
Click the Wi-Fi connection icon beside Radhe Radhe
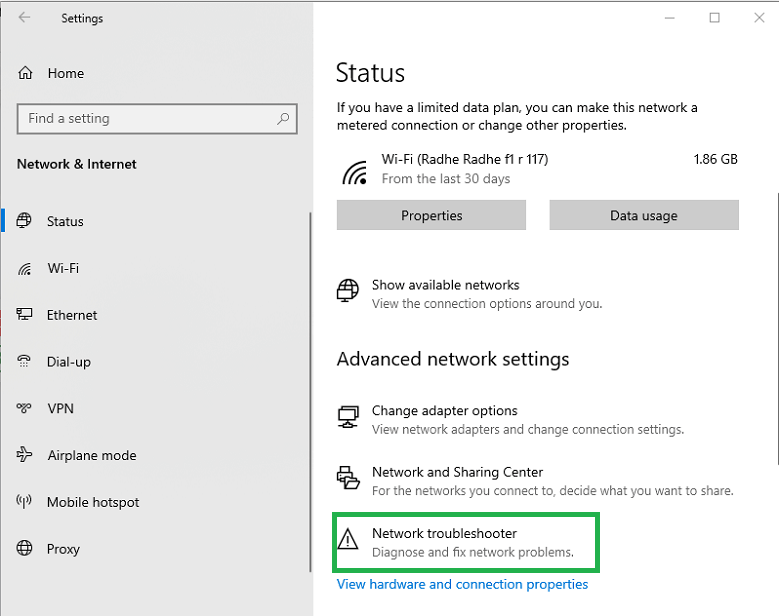(355, 172)
